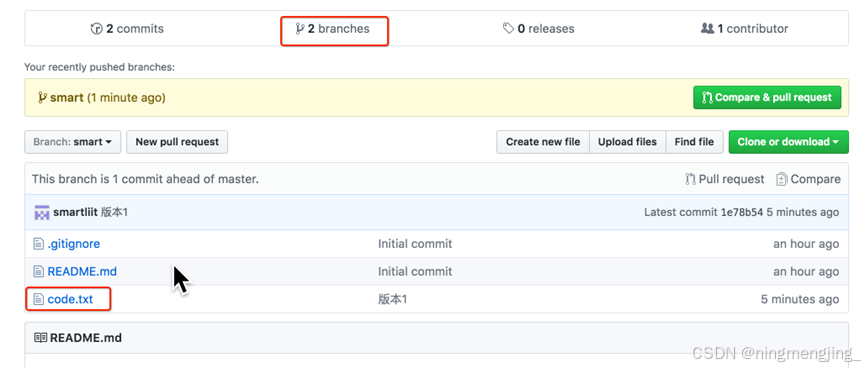Click the book icon in README.md header
The image size is (865, 368).
tap(40, 338)
